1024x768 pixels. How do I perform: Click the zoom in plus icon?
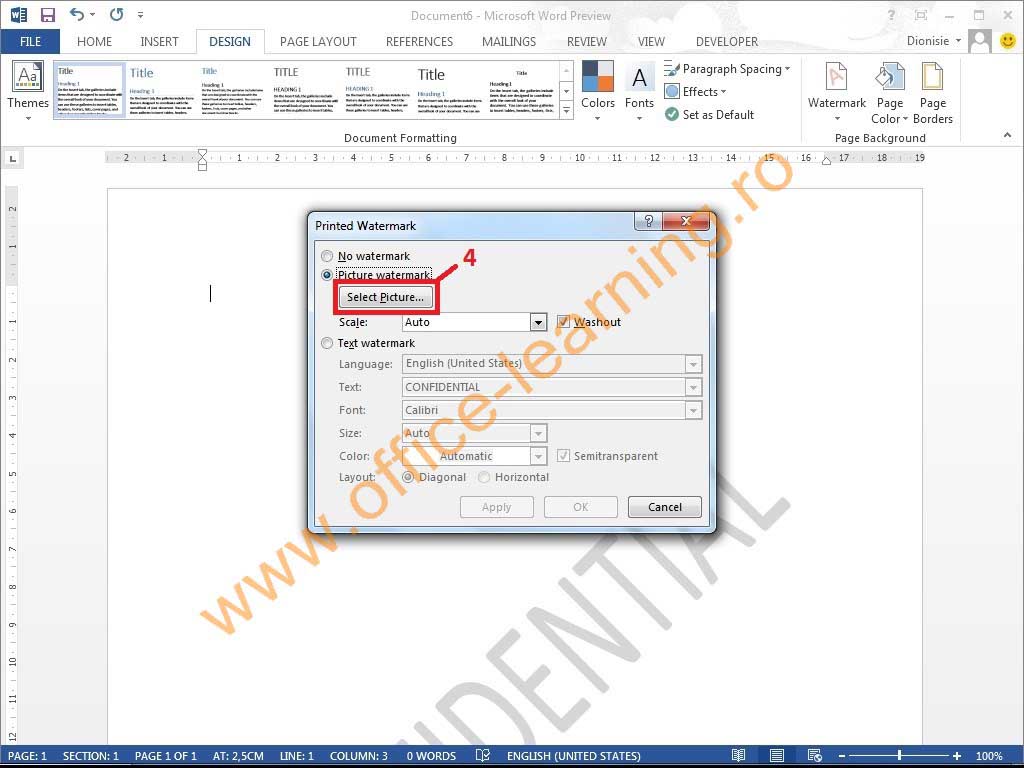[957, 756]
